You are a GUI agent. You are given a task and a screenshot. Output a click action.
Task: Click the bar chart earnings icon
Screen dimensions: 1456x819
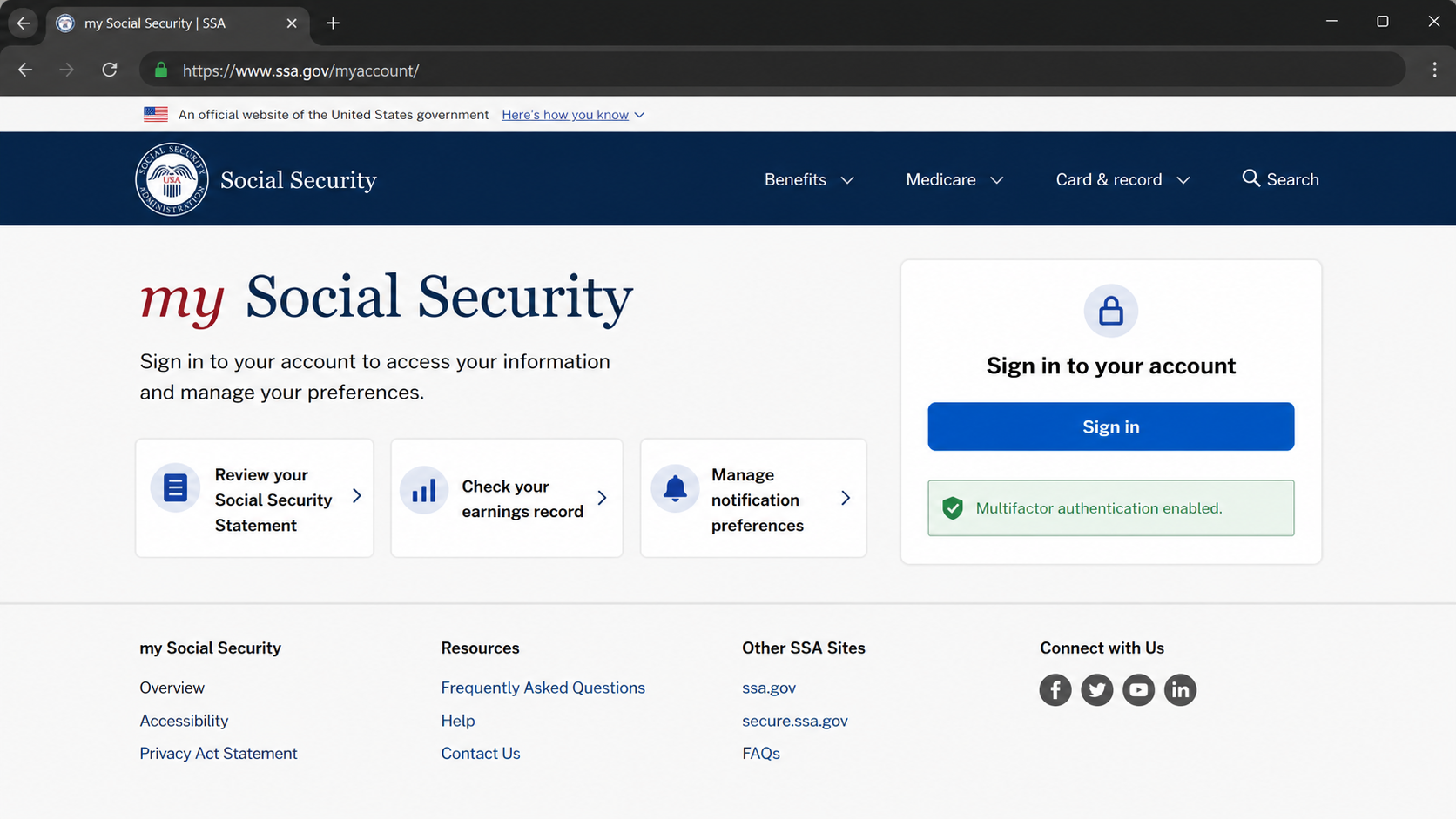pos(424,491)
